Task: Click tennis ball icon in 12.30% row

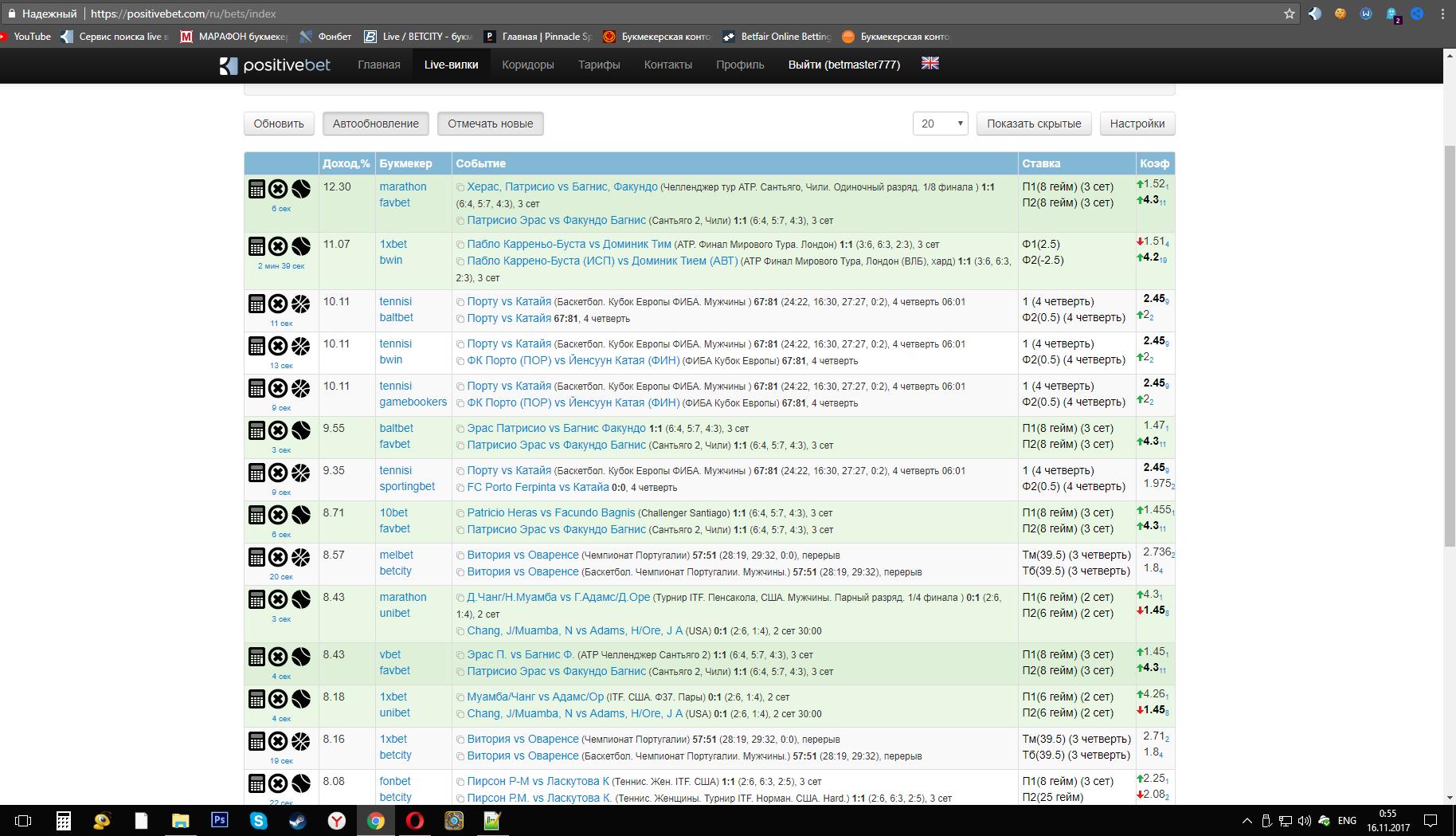Action: [300, 189]
